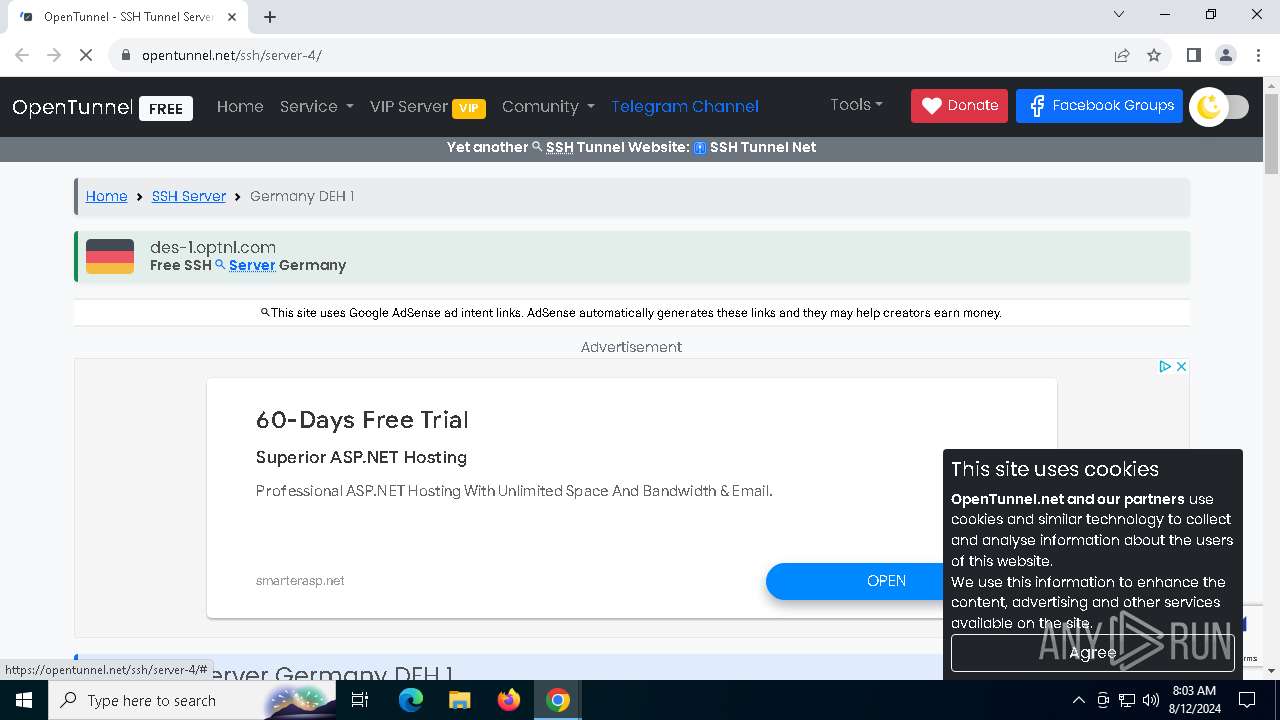This screenshot has width=1280, height=720.
Task: Open the Chrome three-dot menu
Action: (1258, 55)
